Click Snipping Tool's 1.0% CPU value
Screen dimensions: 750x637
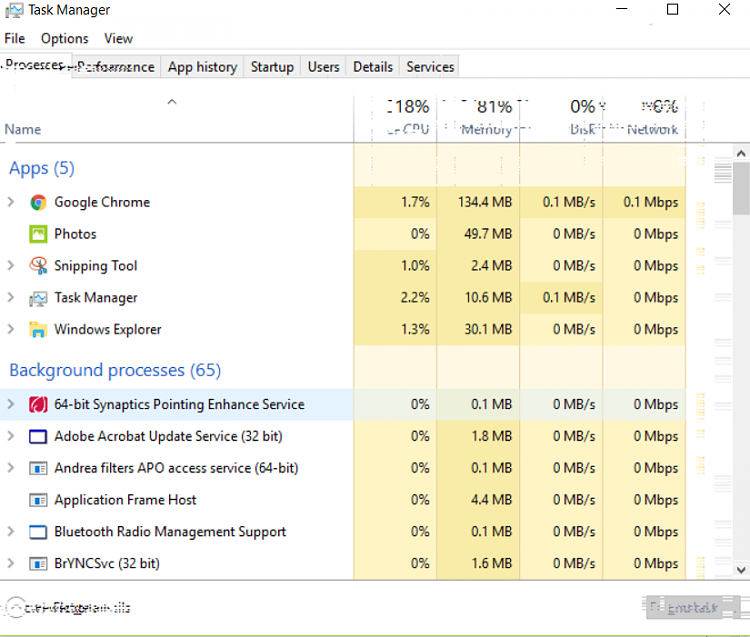point(415,266)
